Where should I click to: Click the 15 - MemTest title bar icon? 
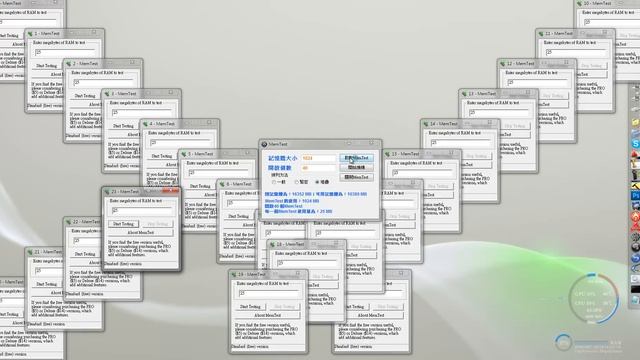388,154
